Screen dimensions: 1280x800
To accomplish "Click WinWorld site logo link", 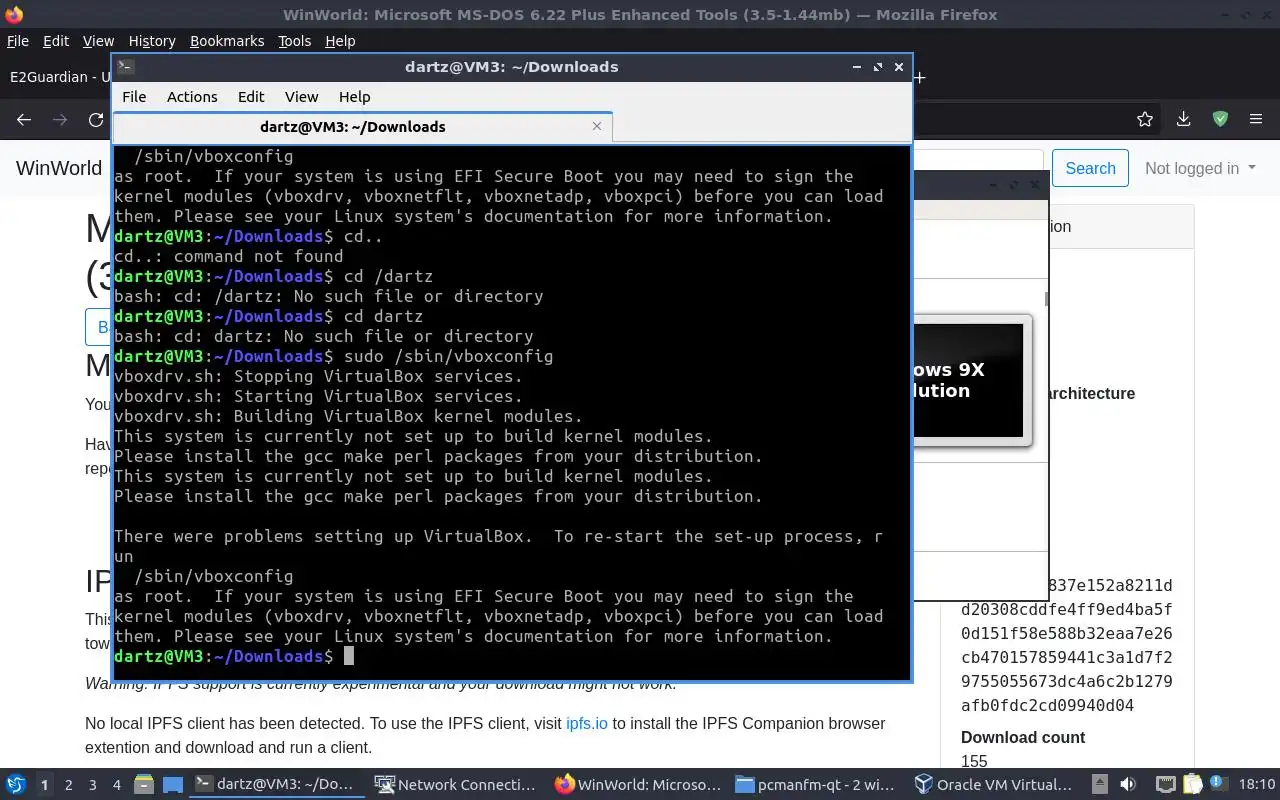I will 59,168.
